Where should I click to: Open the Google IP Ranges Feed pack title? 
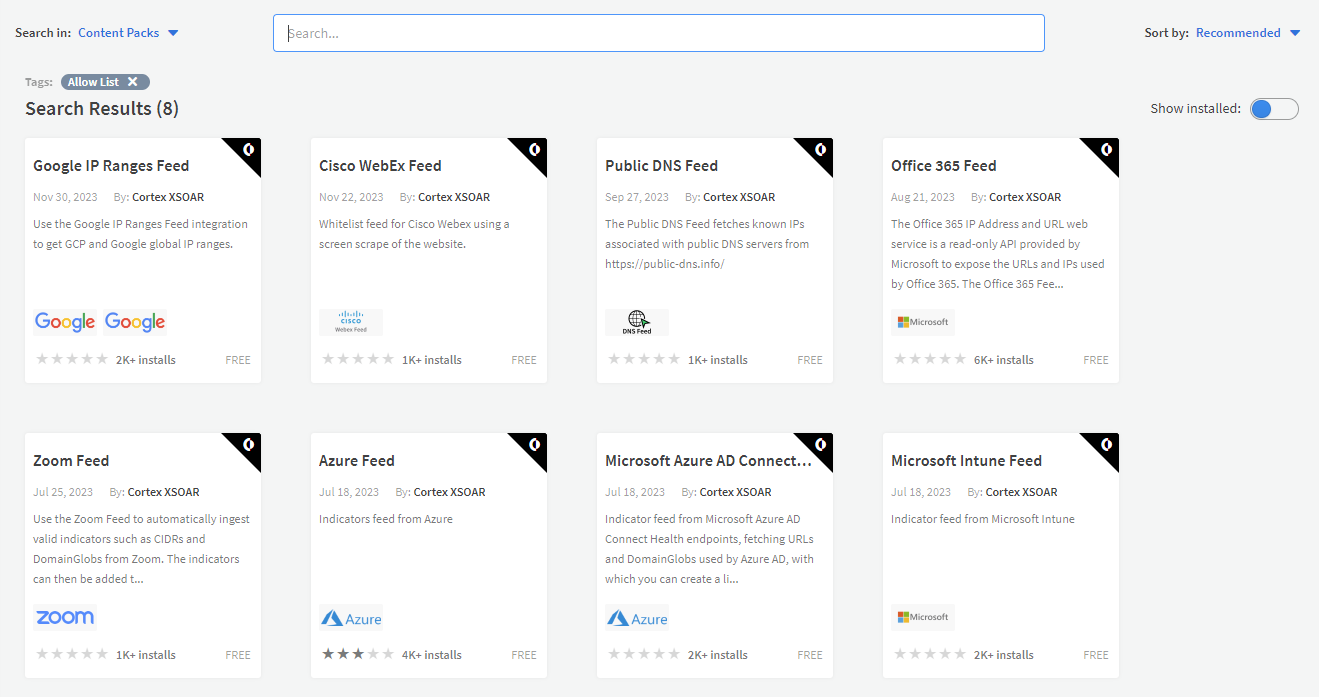point(111,166)
